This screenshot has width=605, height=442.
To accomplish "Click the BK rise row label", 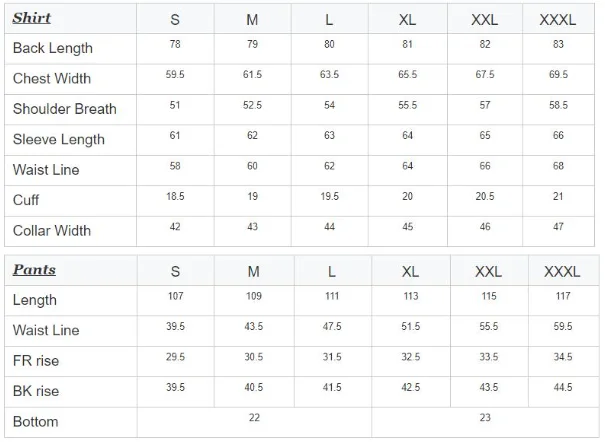I will coord(36,391).
